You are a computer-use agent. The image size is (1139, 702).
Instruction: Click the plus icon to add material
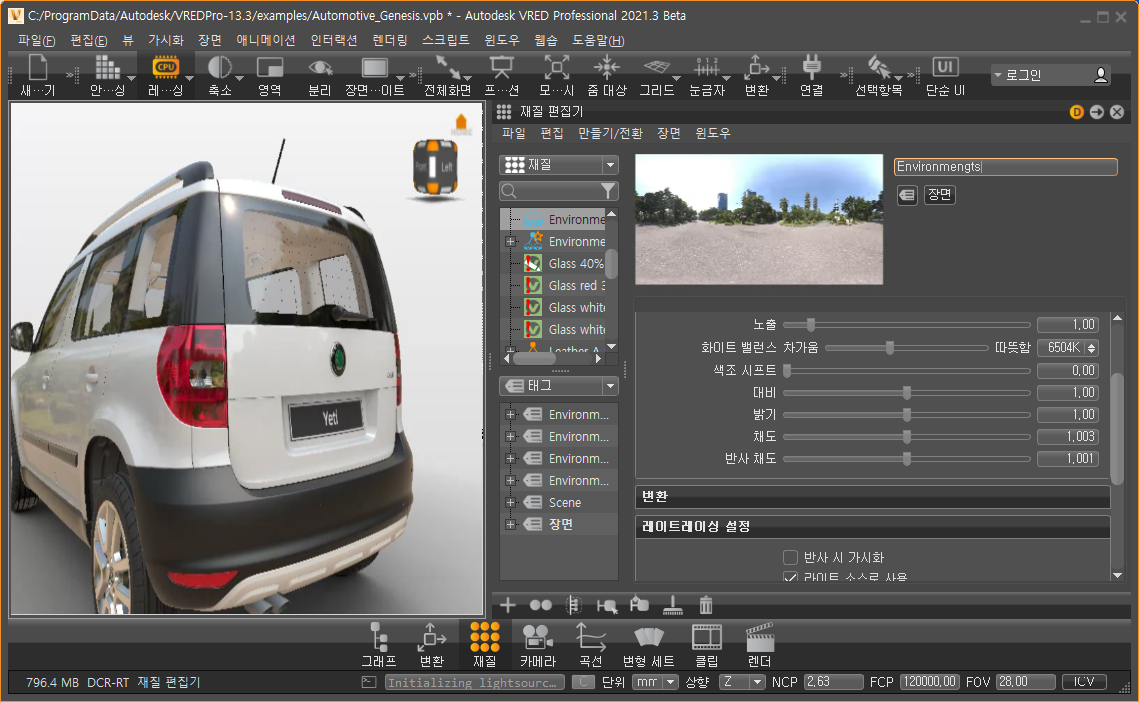[508, 605]
